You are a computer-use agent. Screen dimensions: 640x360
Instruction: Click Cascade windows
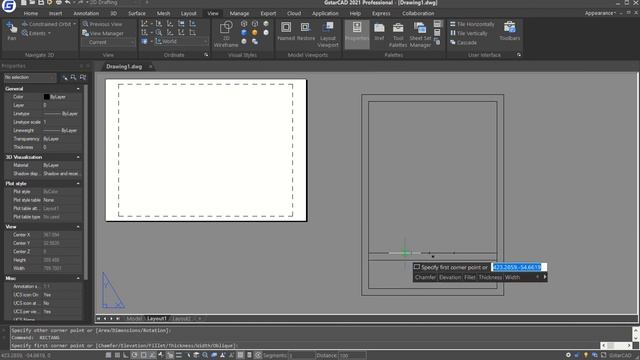click(463, 42)
